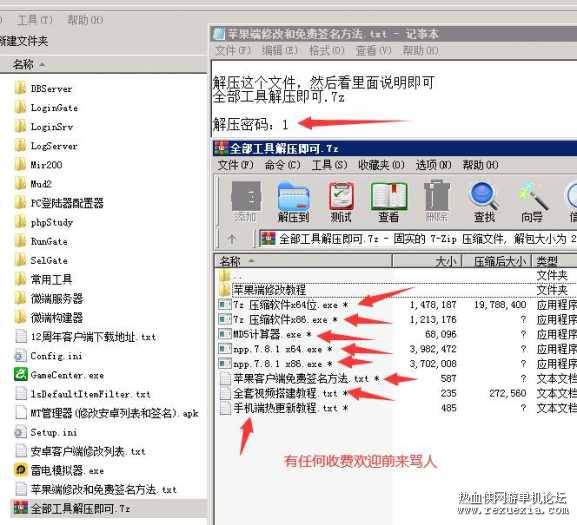Screen dimensions: 577x525
Task: Click the 删除 (Delete) trash icon
Action: tap(436, 202)
